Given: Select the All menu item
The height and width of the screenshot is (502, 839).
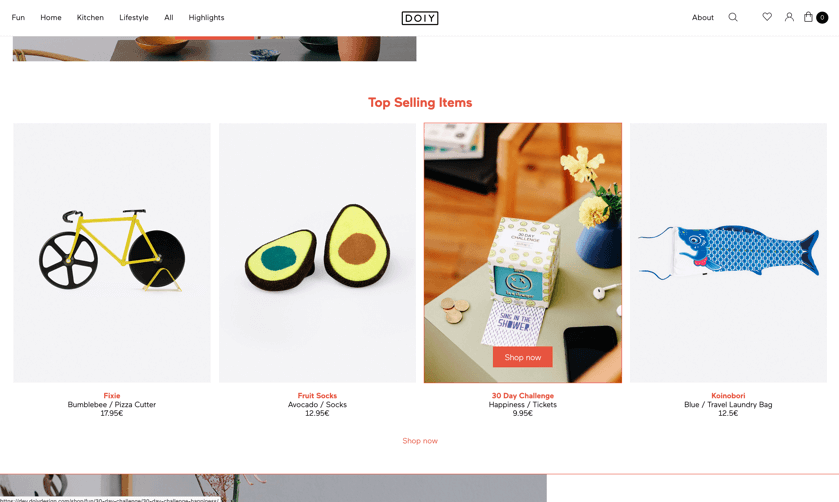Looking at the screenshot, I should [169, 18].
